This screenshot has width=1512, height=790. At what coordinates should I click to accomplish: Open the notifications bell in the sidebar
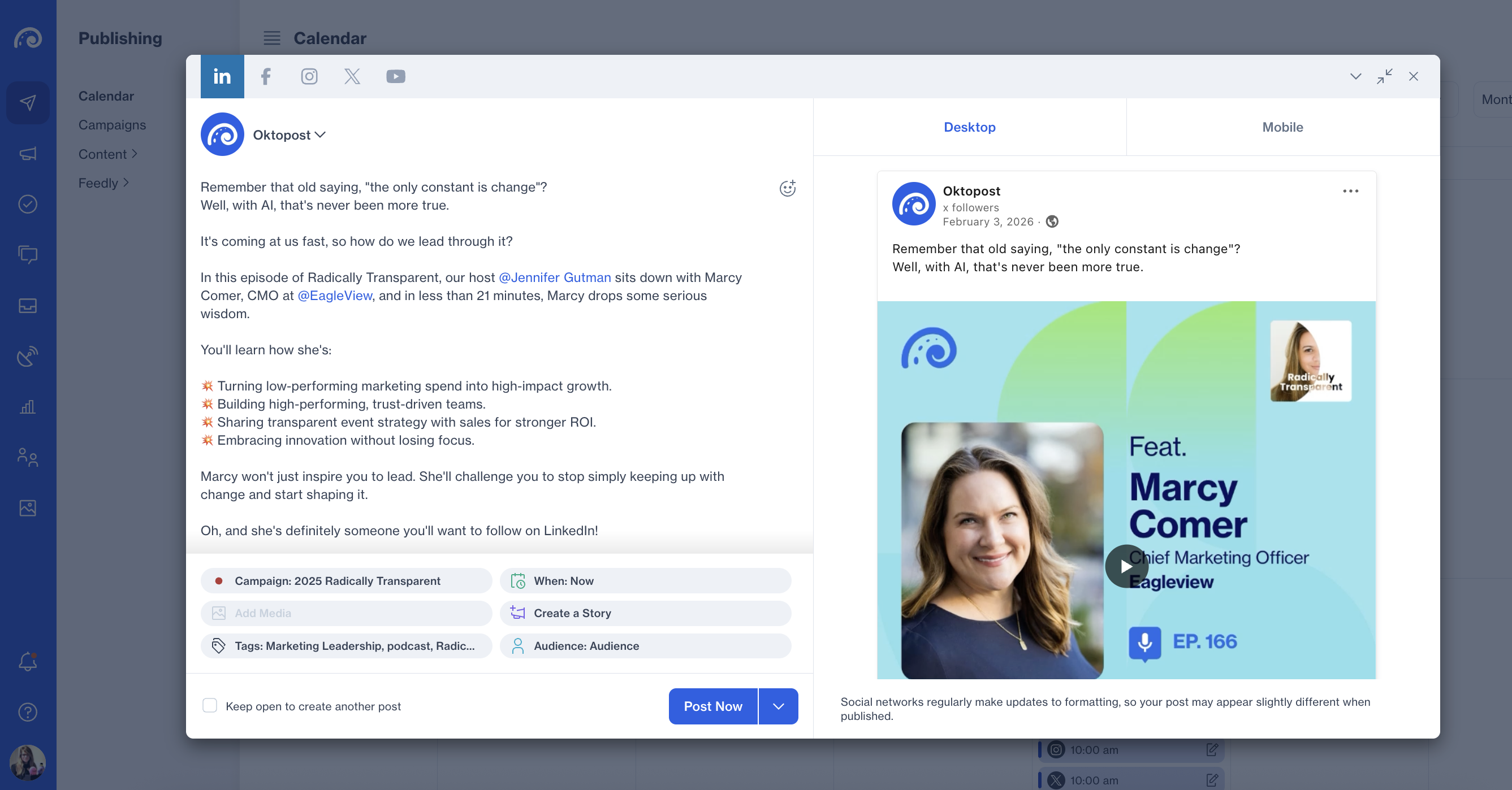[28, 662]
